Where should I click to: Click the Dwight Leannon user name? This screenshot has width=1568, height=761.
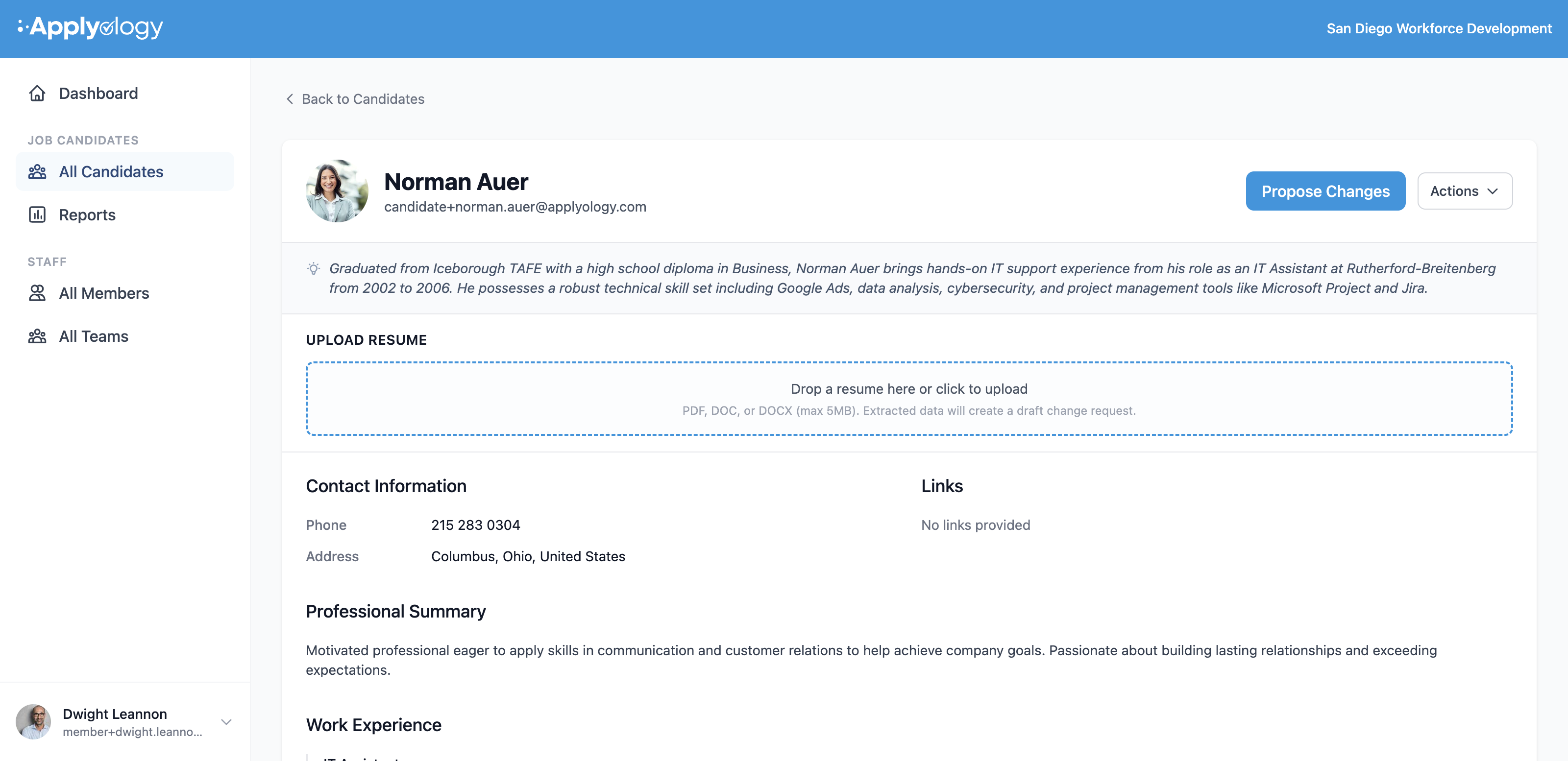click(x=115, y=713)
